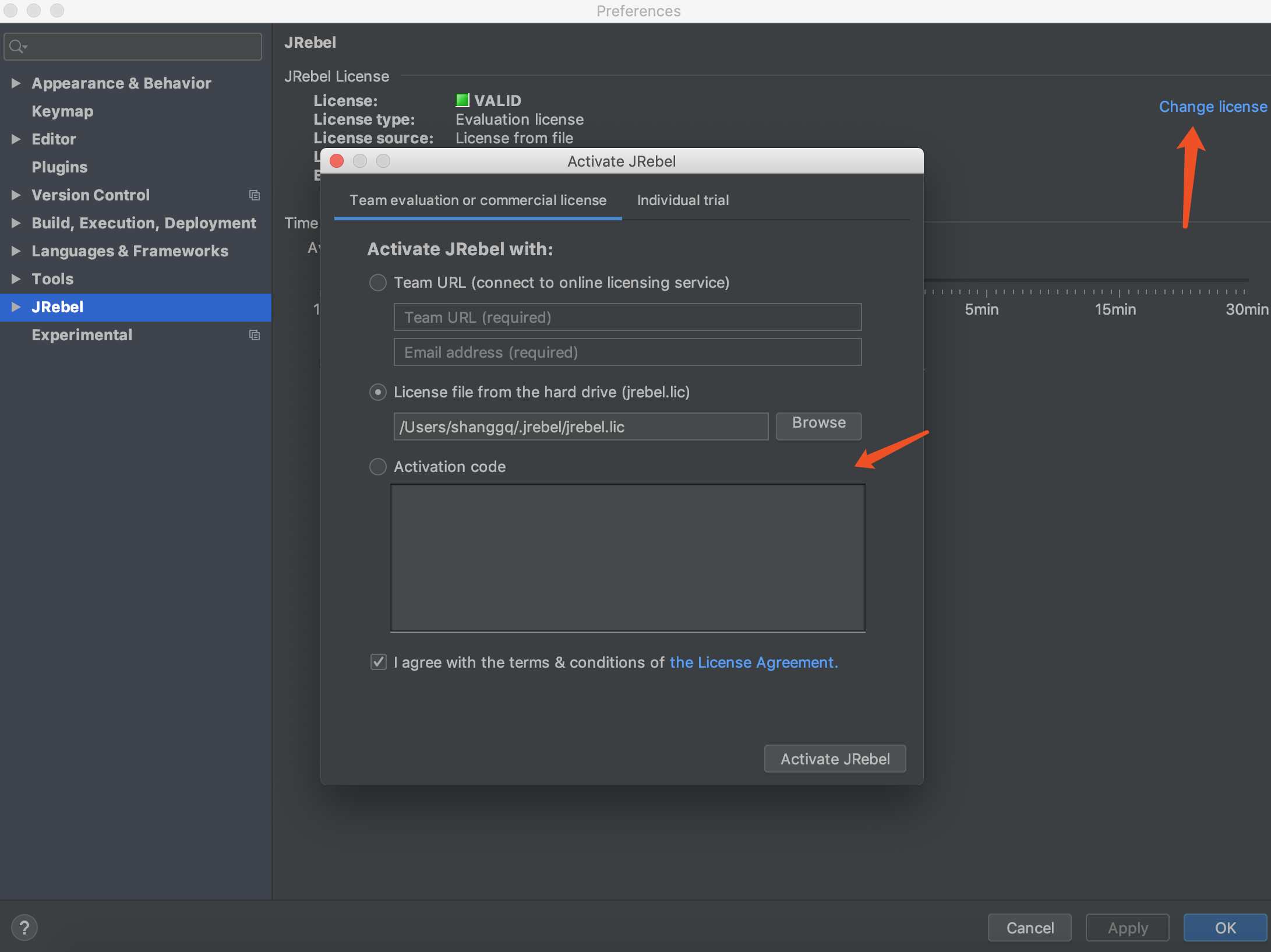The image size is (1271, 952).
Task: Select the Activation code radio option
Action: 378,467
